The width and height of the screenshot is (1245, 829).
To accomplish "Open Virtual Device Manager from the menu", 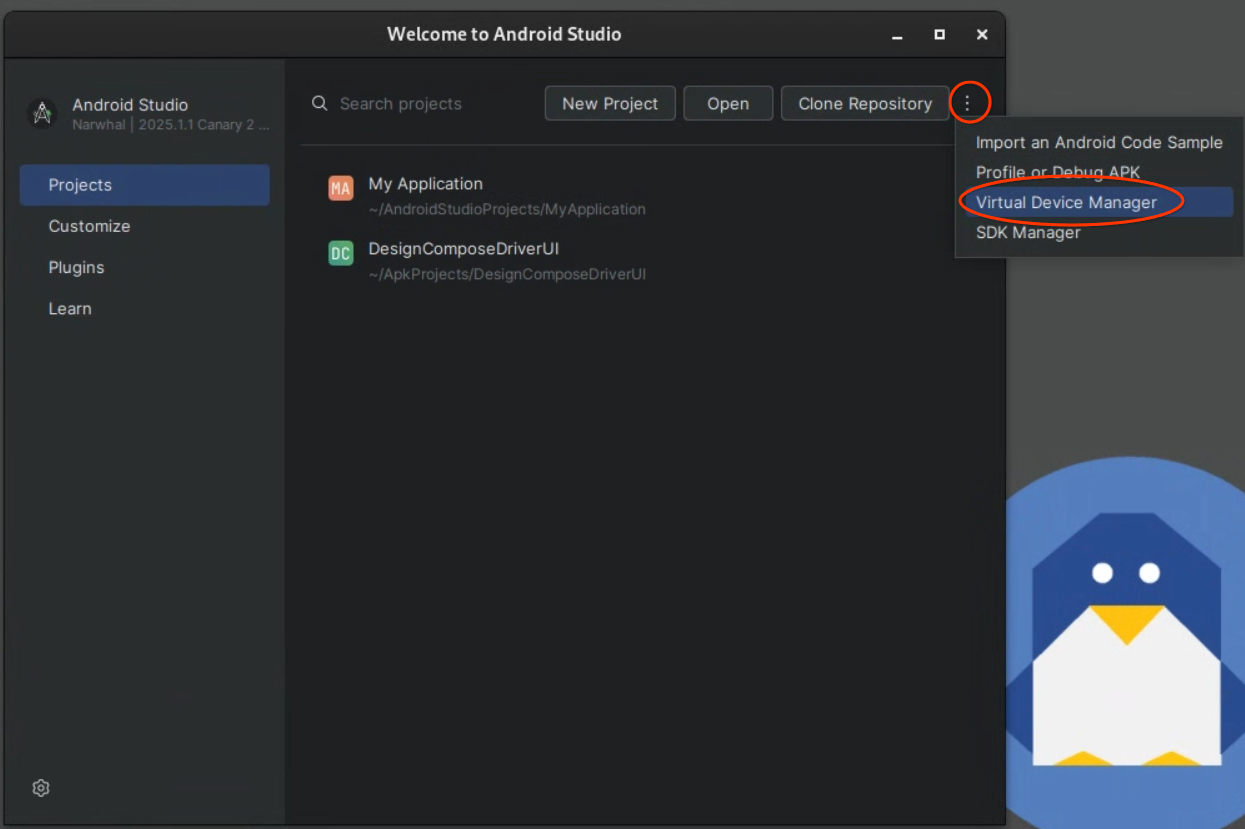I will coord(1066,202).
